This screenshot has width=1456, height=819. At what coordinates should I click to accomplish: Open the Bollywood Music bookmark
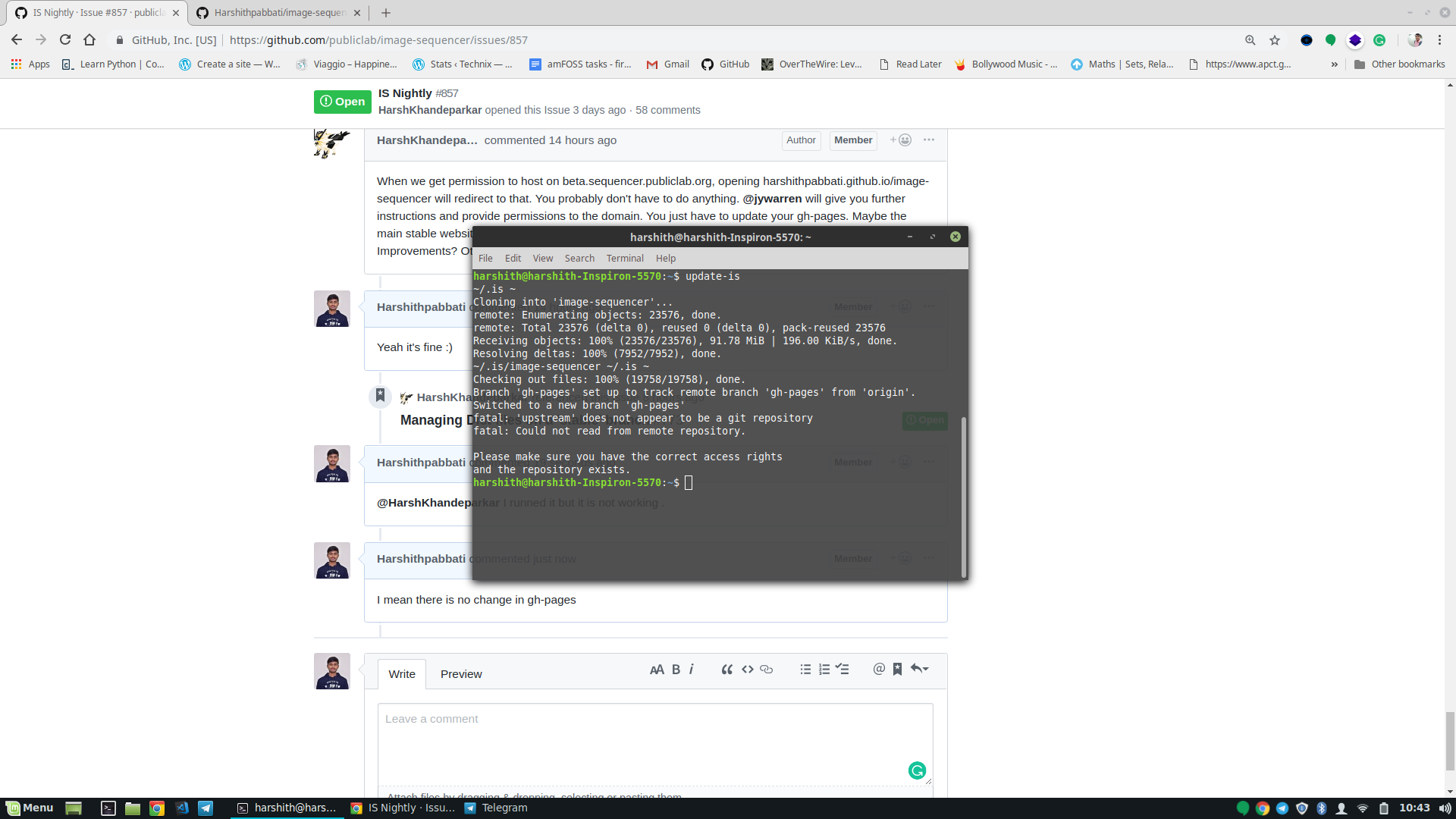1006,64
